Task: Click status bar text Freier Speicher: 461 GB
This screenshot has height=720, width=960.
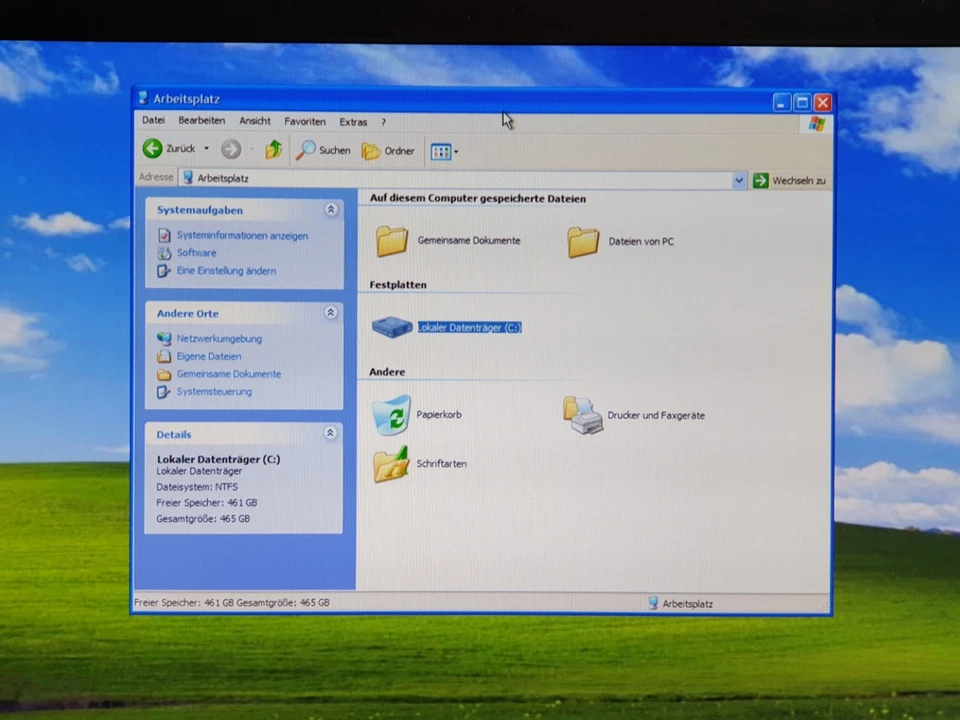Action: click(x=184, y=602)
